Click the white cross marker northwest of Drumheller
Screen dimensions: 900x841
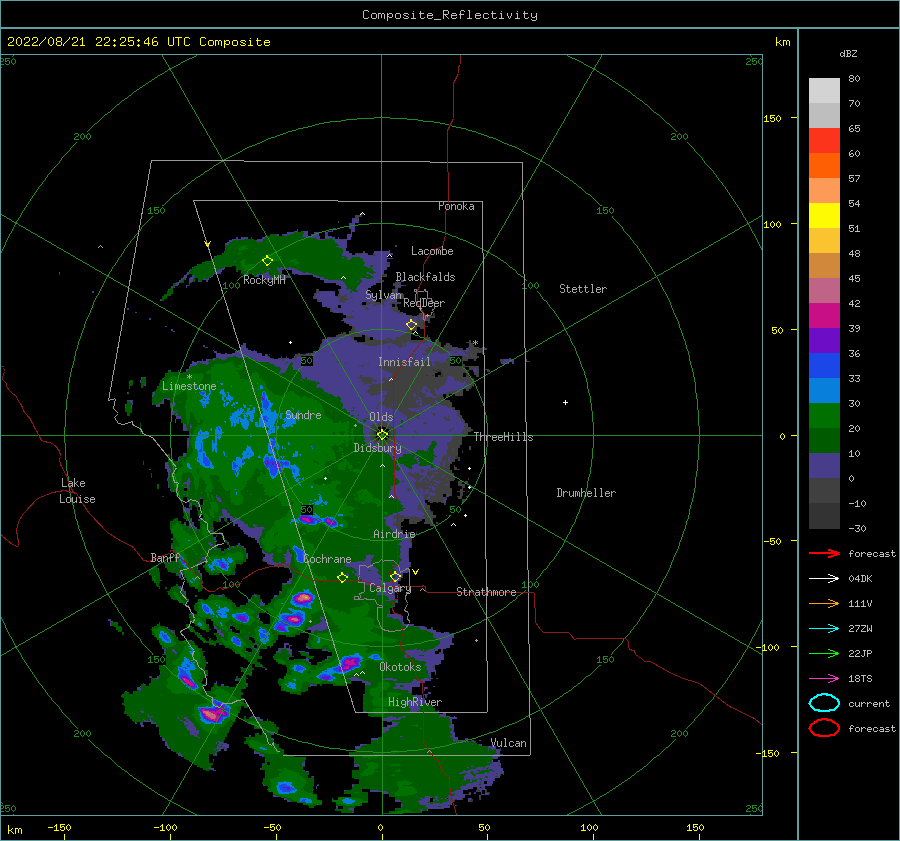[565, 402]
